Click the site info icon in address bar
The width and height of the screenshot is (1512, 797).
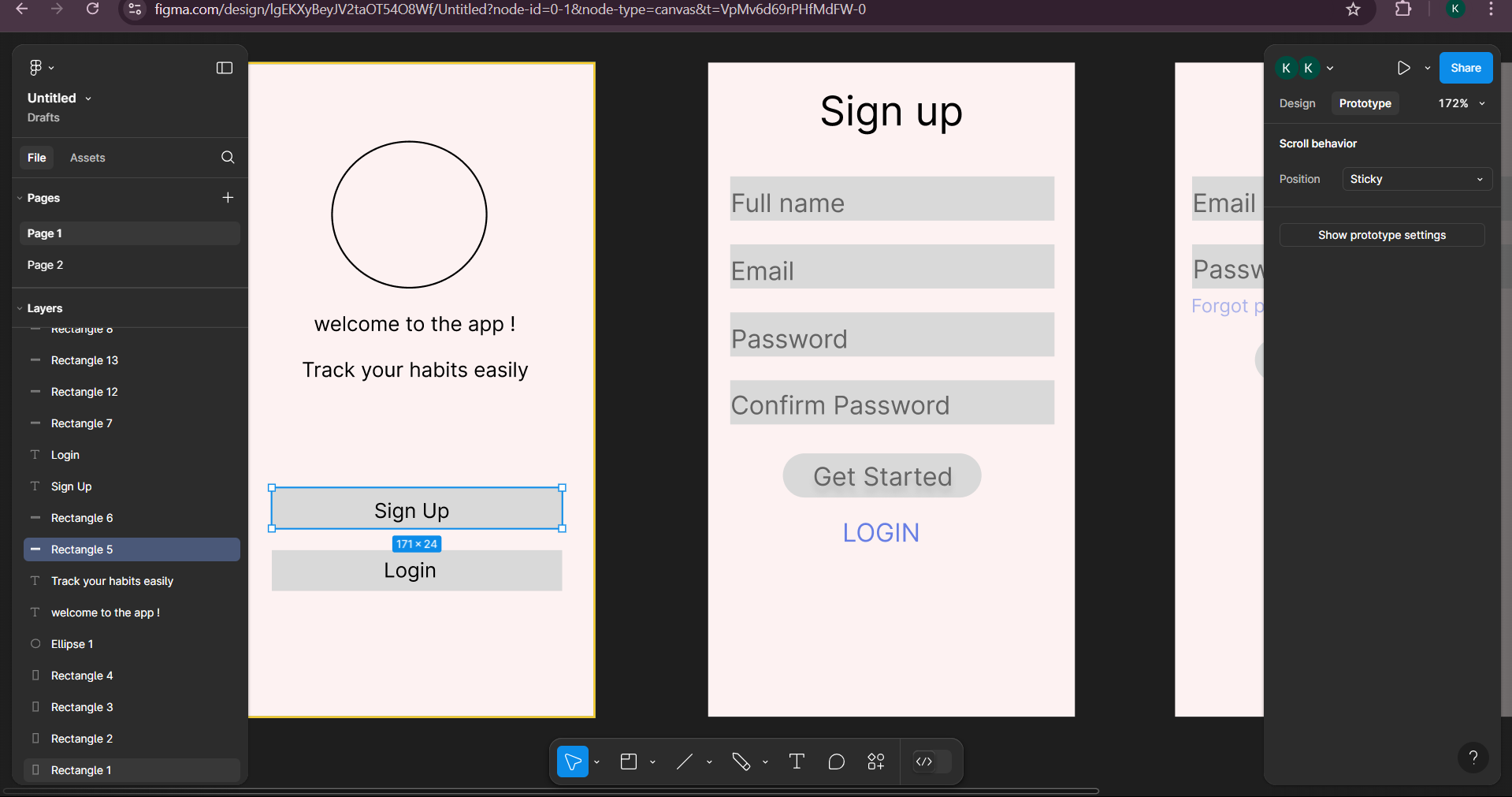pos(135,9)
